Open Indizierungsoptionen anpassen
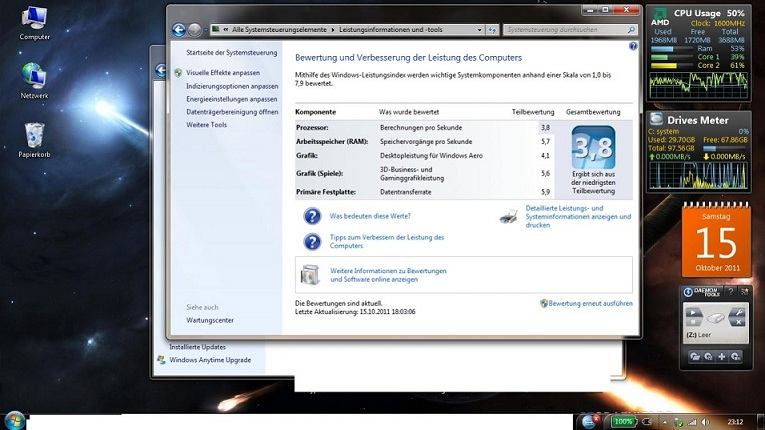Screen dimensions: 765x430 tap(232, 86)
